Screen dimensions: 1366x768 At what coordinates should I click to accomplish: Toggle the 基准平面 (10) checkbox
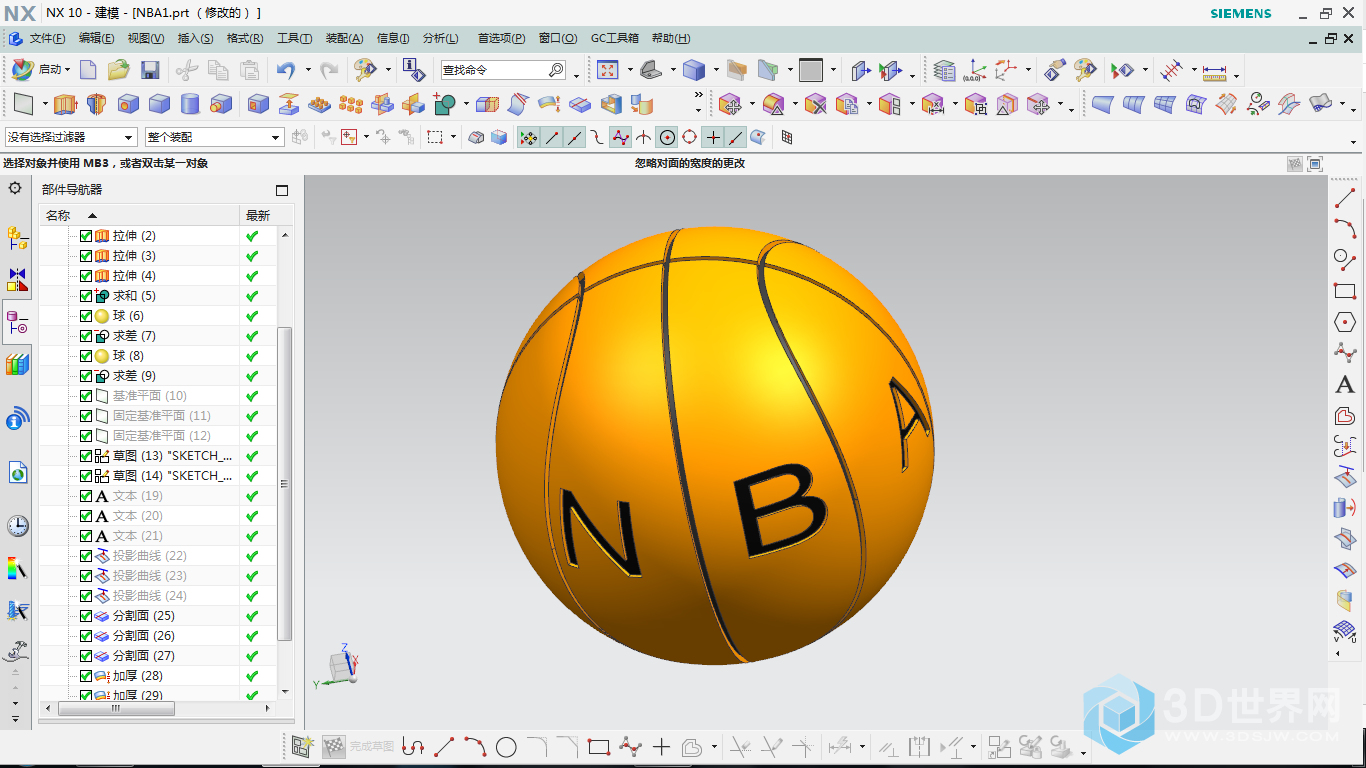click(85, 396)
